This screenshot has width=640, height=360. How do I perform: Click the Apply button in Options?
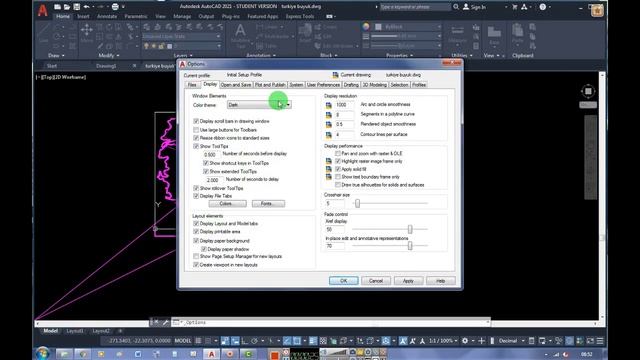408,281
